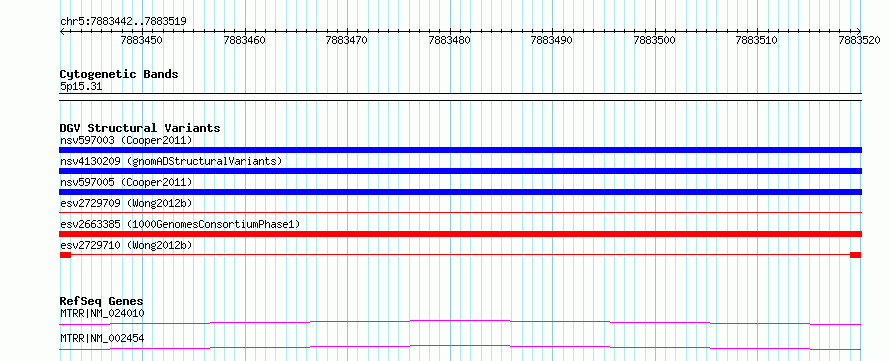The image size is (890, 361).
Task: Open the esv2663385 (1000GenomesConsortiumPhase1) label
Action: coord(180,224)
